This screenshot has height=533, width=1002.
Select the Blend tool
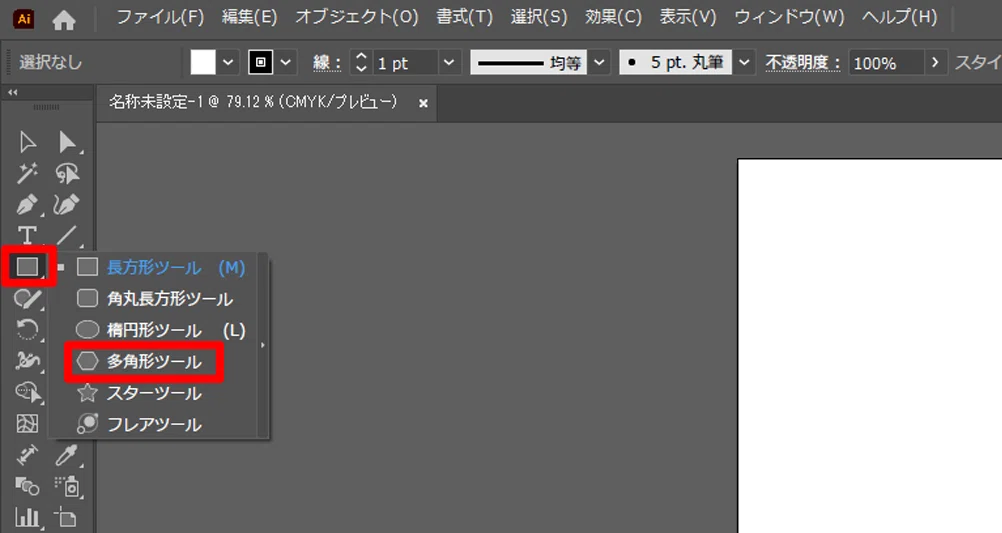27,486
